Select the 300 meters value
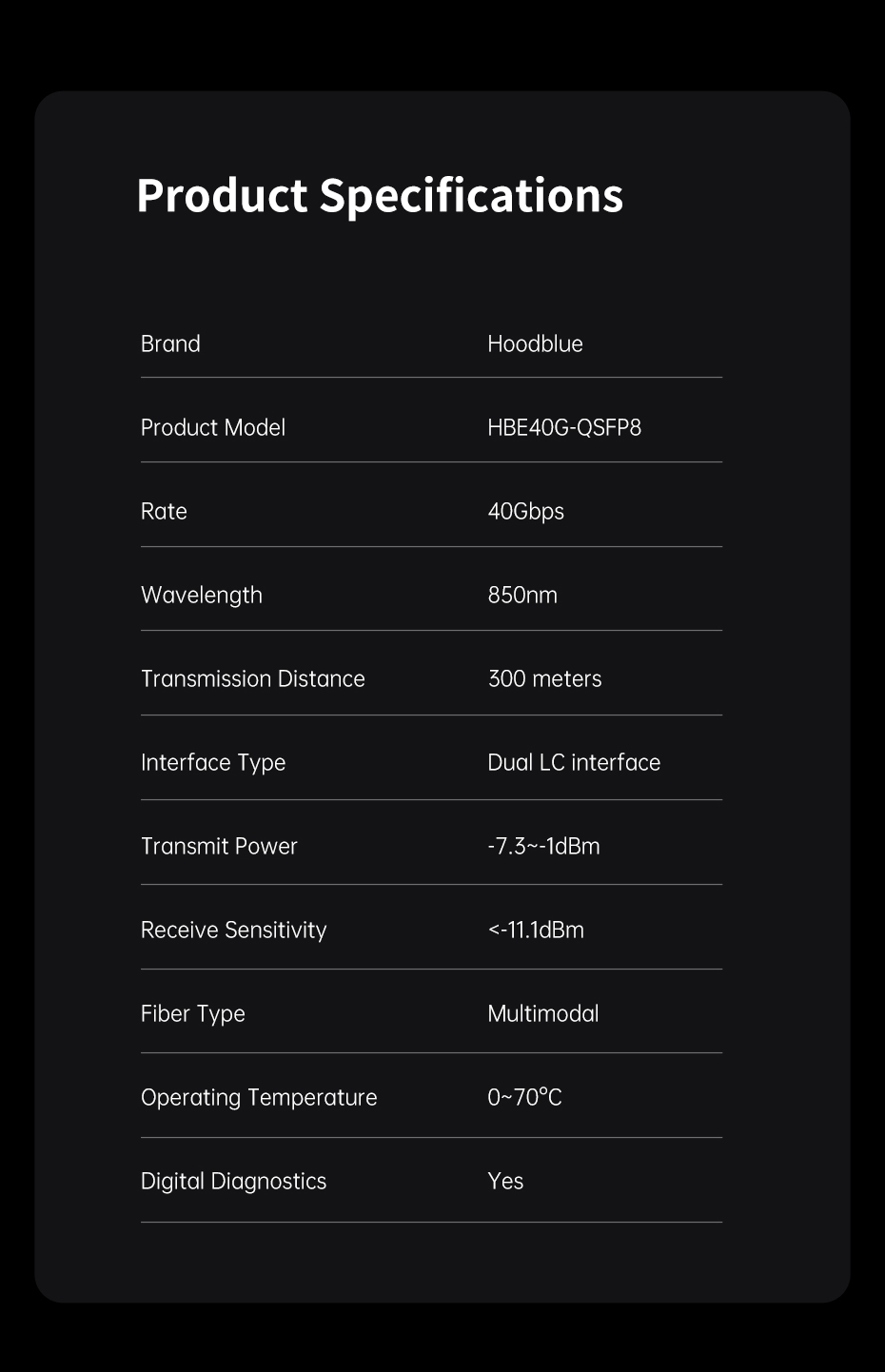 coord(544,678)
